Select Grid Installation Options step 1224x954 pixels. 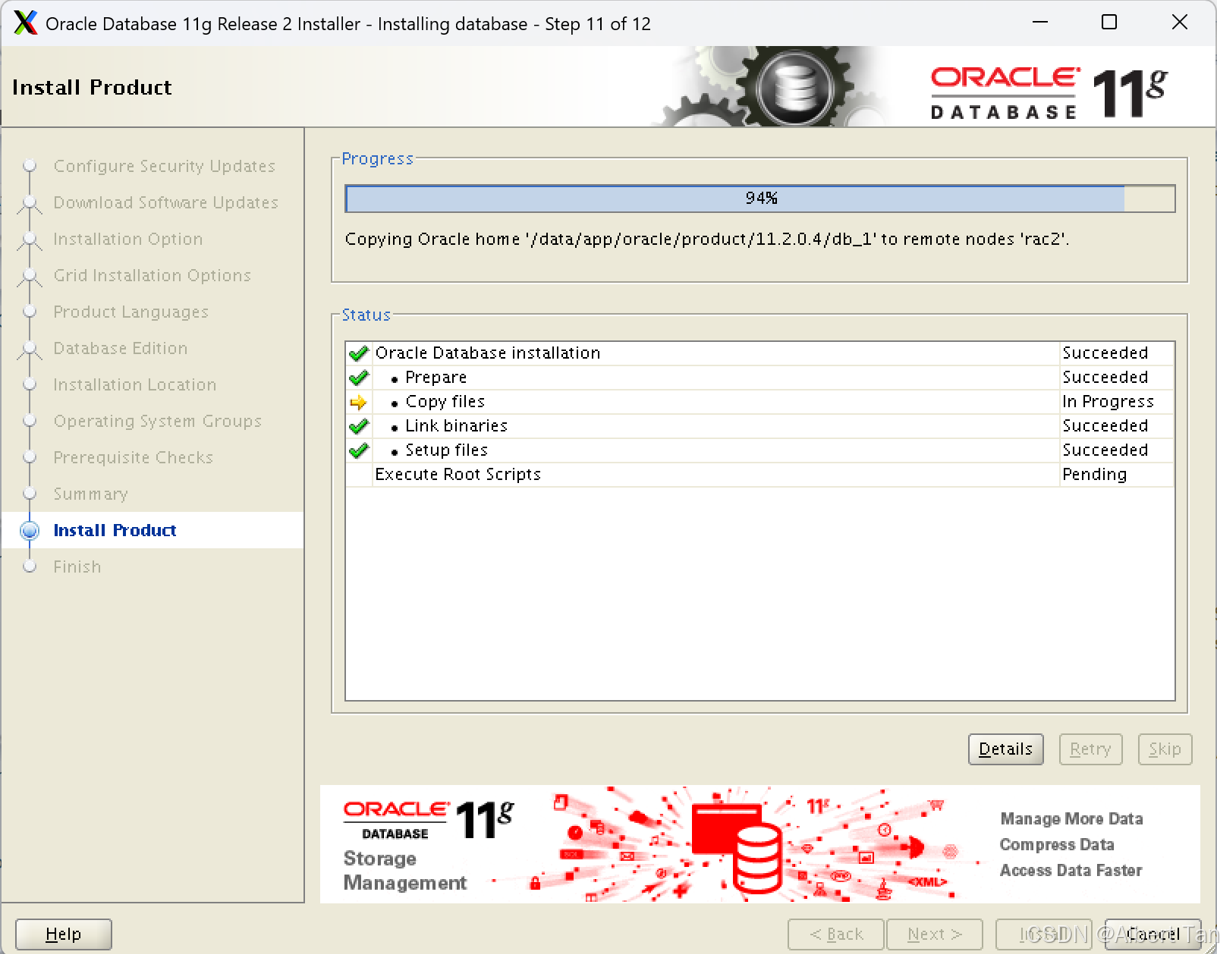tap(152, 276)
